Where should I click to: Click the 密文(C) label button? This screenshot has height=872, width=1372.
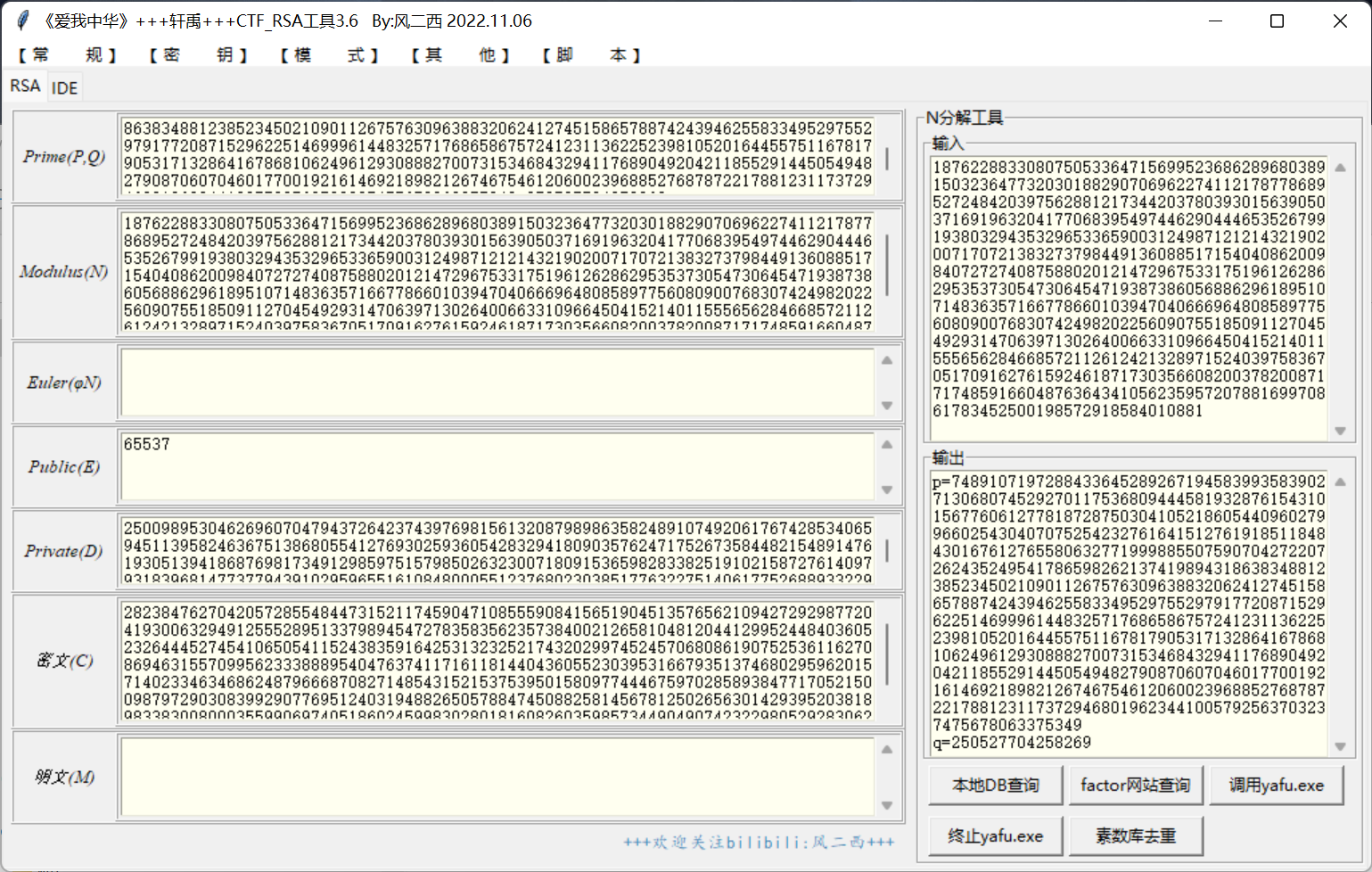(x=64, y=661)
